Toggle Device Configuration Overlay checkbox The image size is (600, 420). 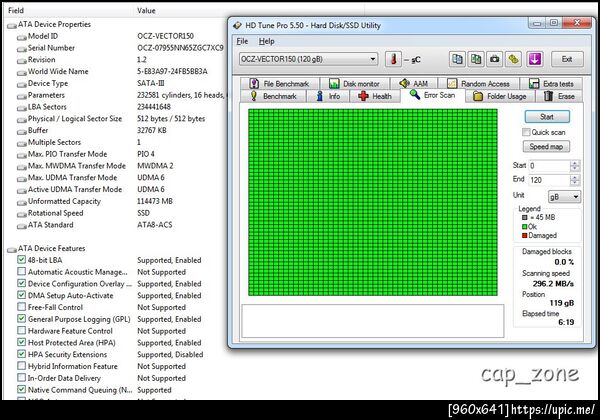click(x=21, y=283)
